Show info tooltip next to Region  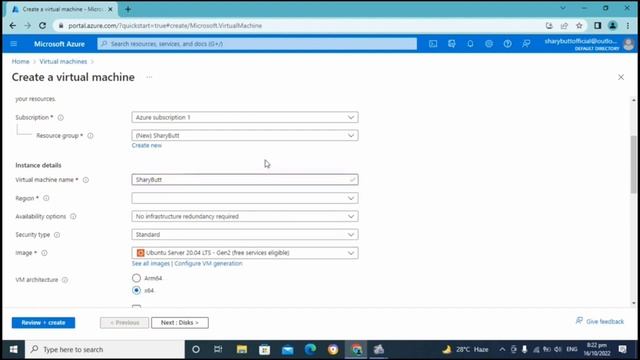(46, 198)
